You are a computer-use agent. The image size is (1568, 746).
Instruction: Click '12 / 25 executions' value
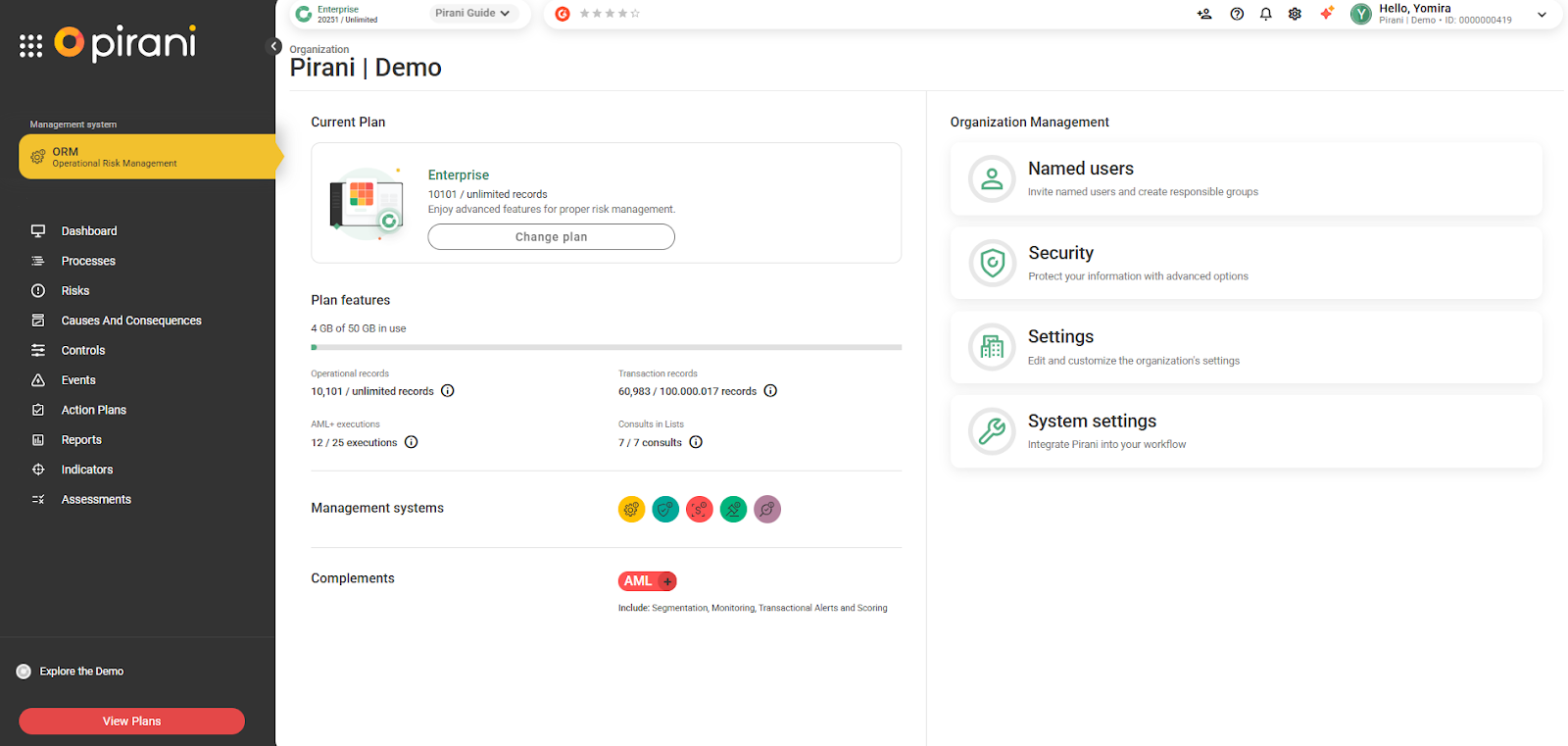(x=354, y=443)
